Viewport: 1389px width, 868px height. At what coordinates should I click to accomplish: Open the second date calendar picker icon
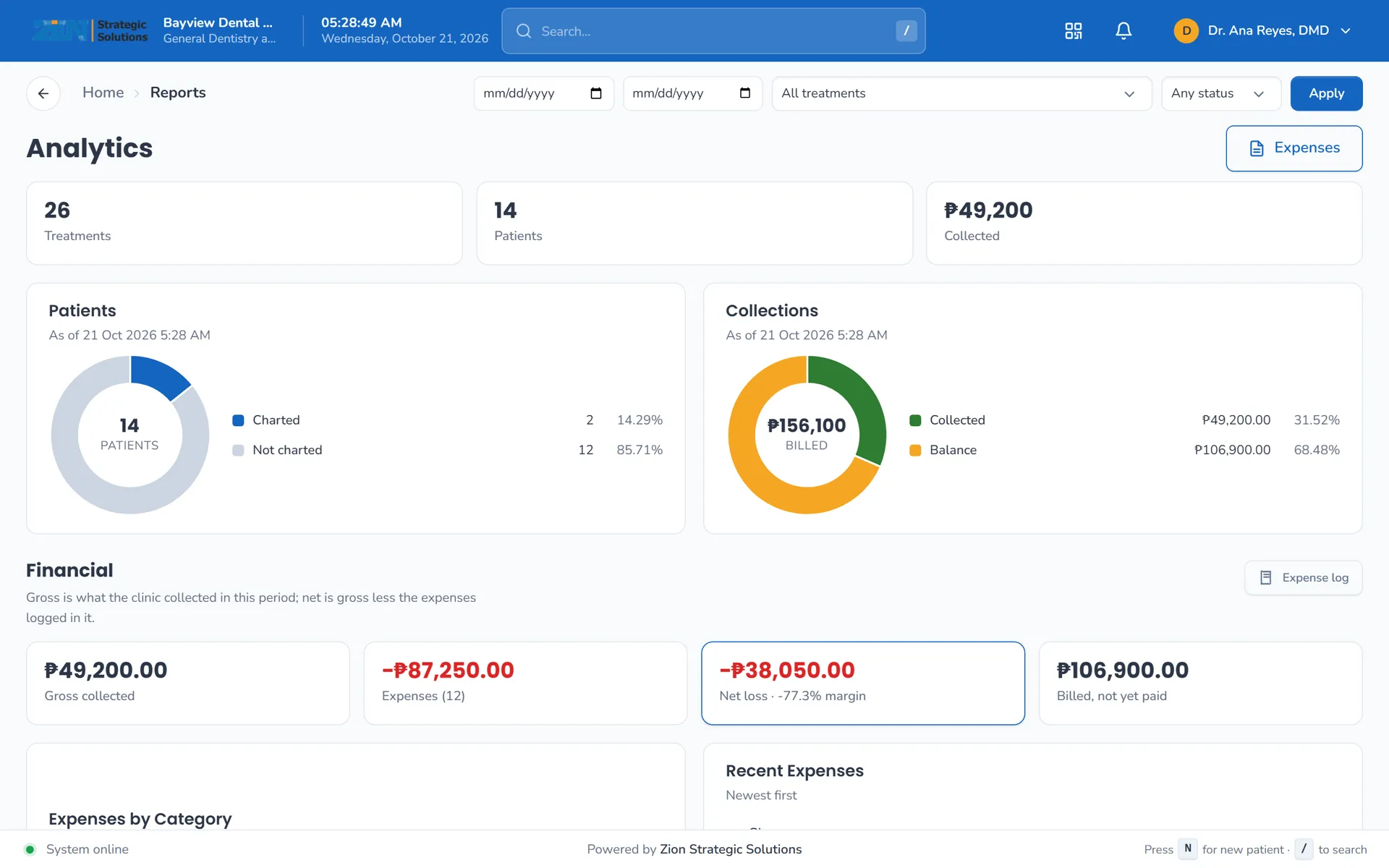(x=744, y=93)
